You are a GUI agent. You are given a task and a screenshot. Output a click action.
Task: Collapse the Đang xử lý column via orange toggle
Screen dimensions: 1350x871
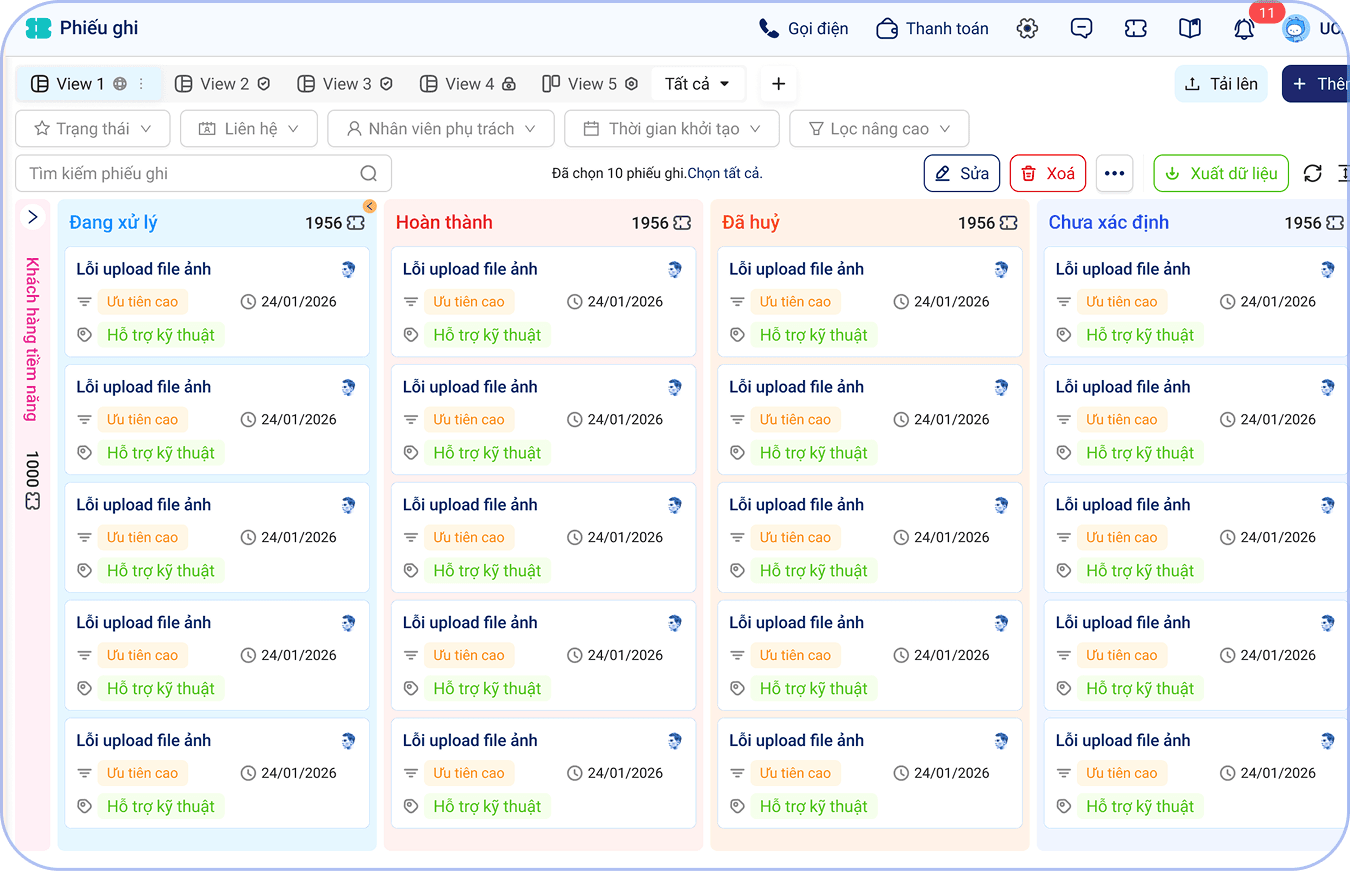coord(369,206)
